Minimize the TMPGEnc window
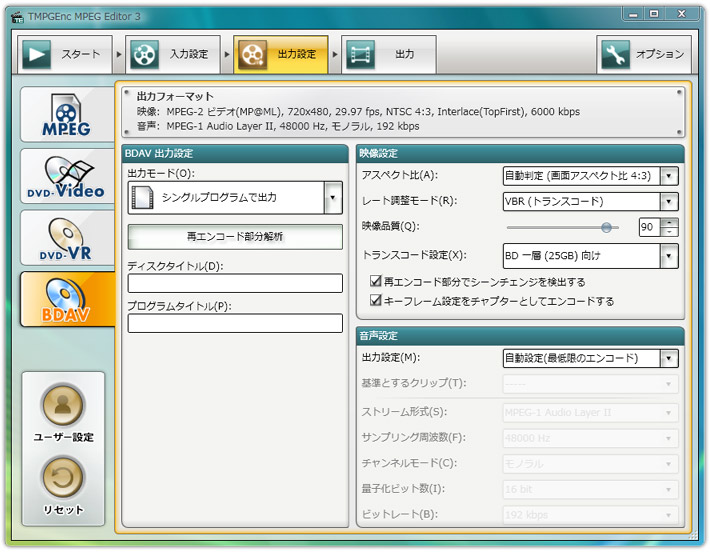The image size is (710, 552). click(x=633, y=14)
